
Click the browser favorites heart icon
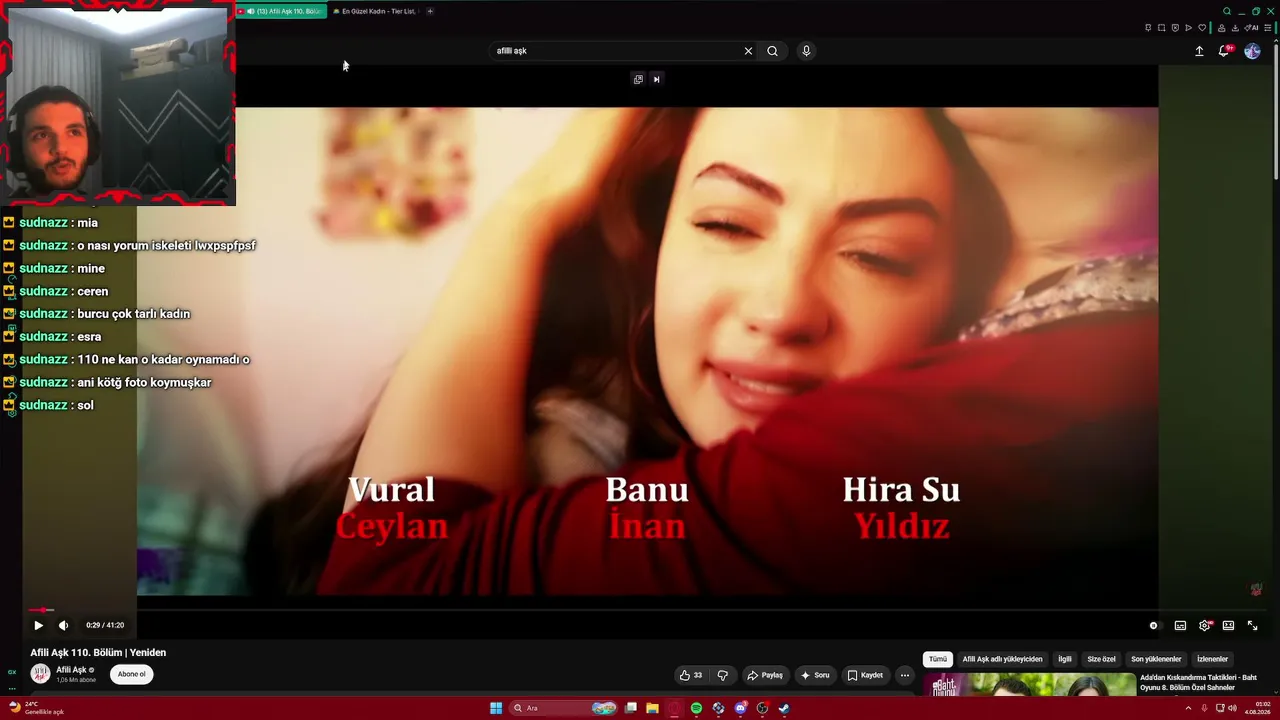1203,28
